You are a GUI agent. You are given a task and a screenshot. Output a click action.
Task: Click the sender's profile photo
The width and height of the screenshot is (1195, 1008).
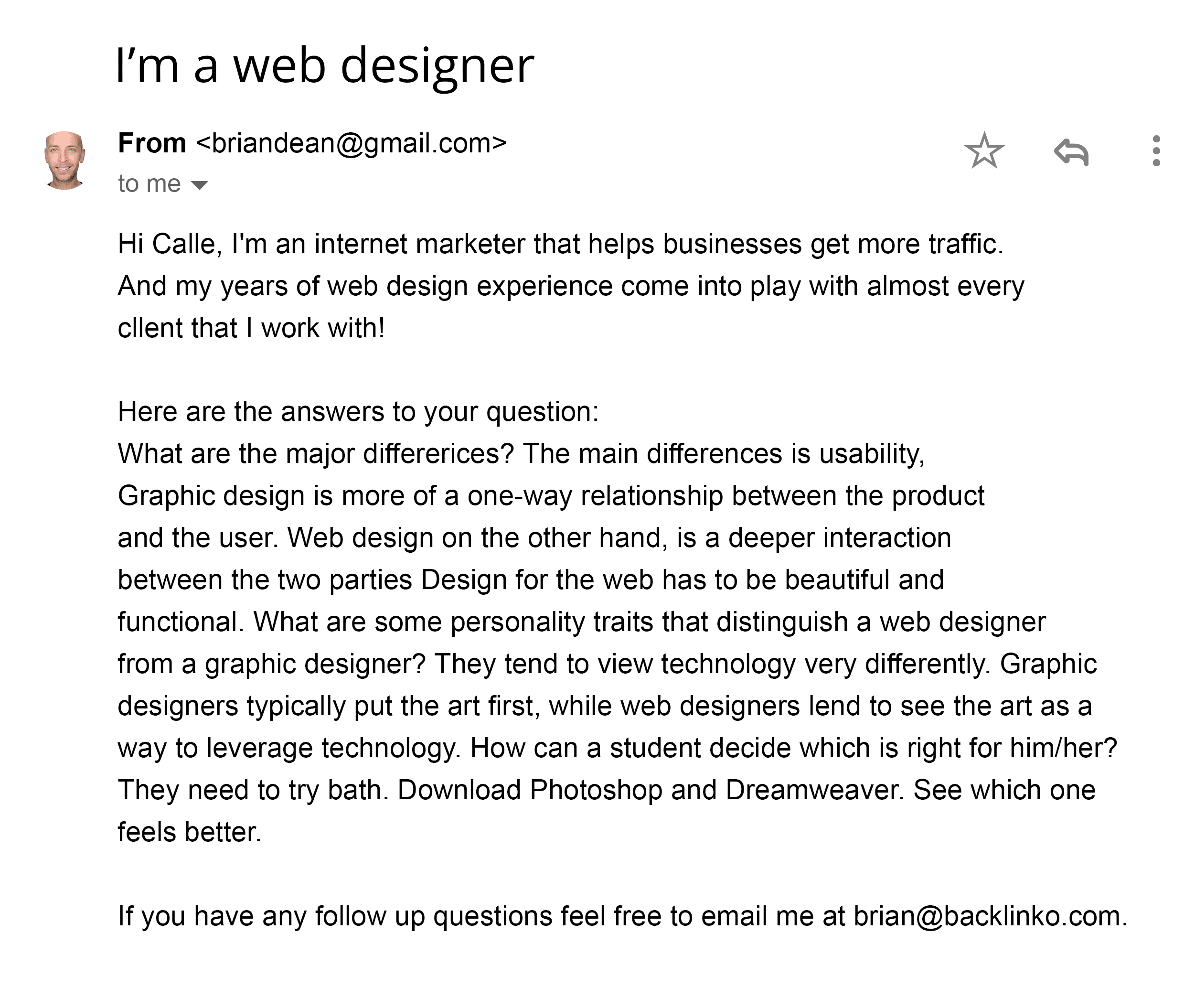64,160
